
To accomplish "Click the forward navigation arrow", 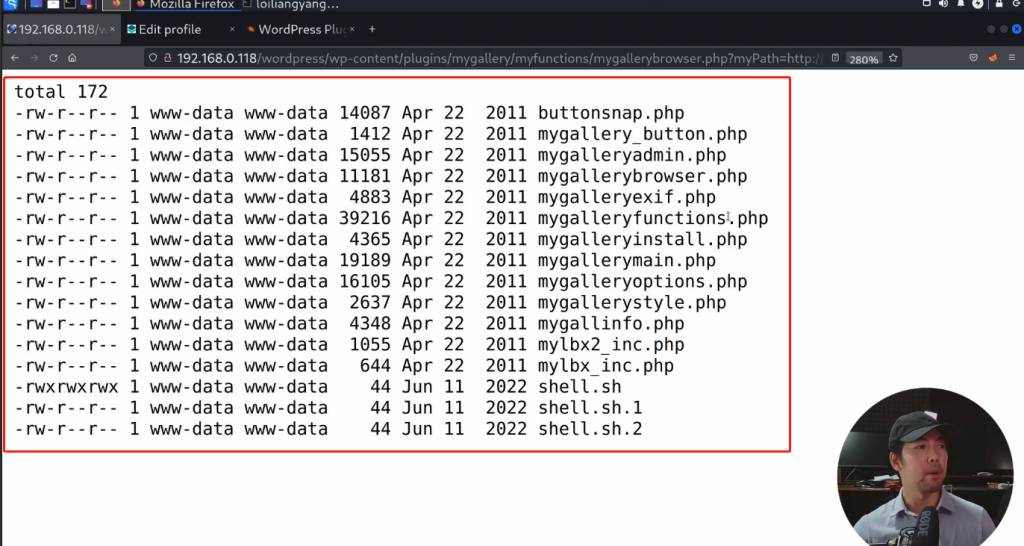I will pos(34,58).
